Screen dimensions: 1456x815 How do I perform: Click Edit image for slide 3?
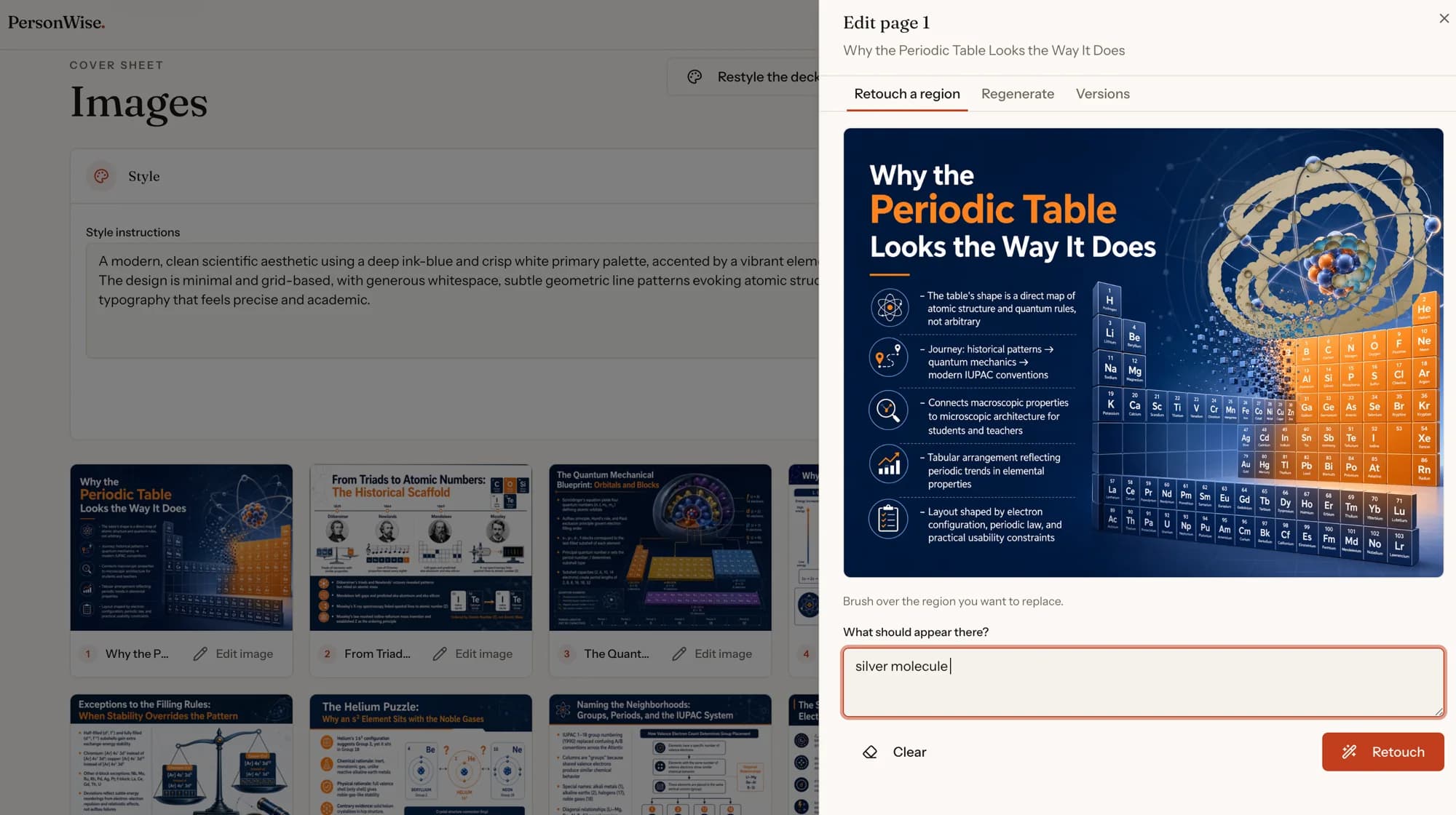(712, 653)
